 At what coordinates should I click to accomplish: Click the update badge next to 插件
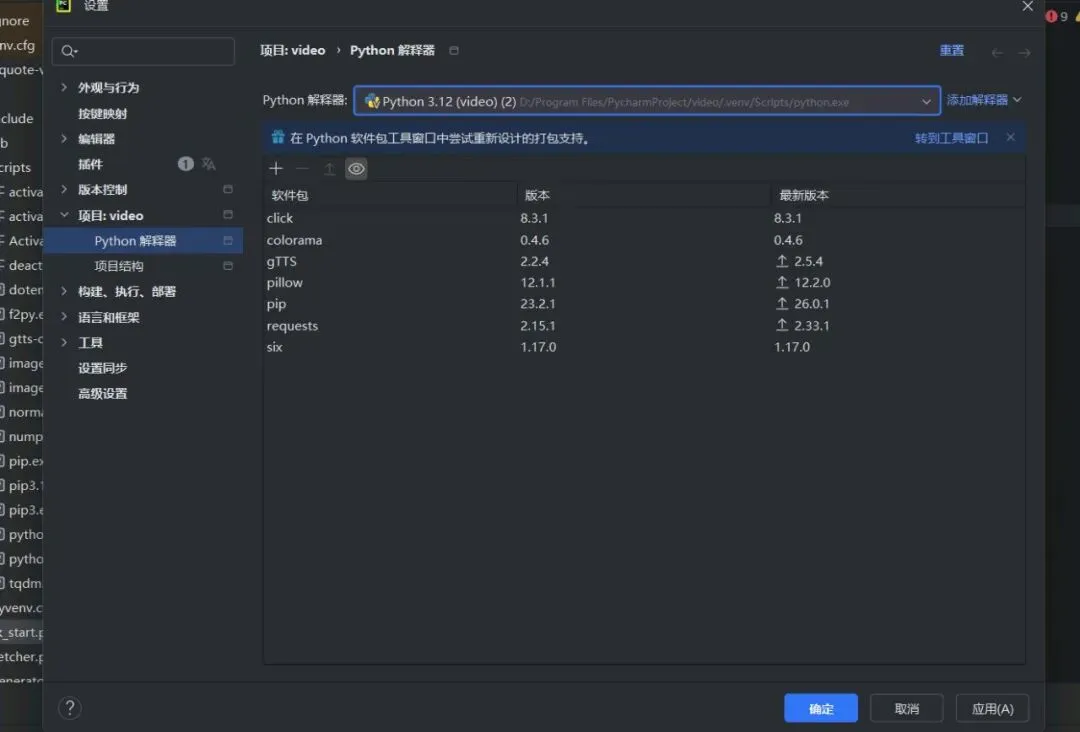[185, 164]
